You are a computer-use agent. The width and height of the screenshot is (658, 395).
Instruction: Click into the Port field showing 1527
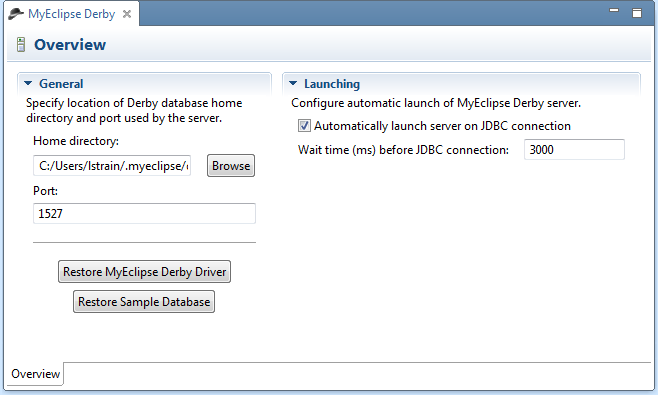(144, 214)
